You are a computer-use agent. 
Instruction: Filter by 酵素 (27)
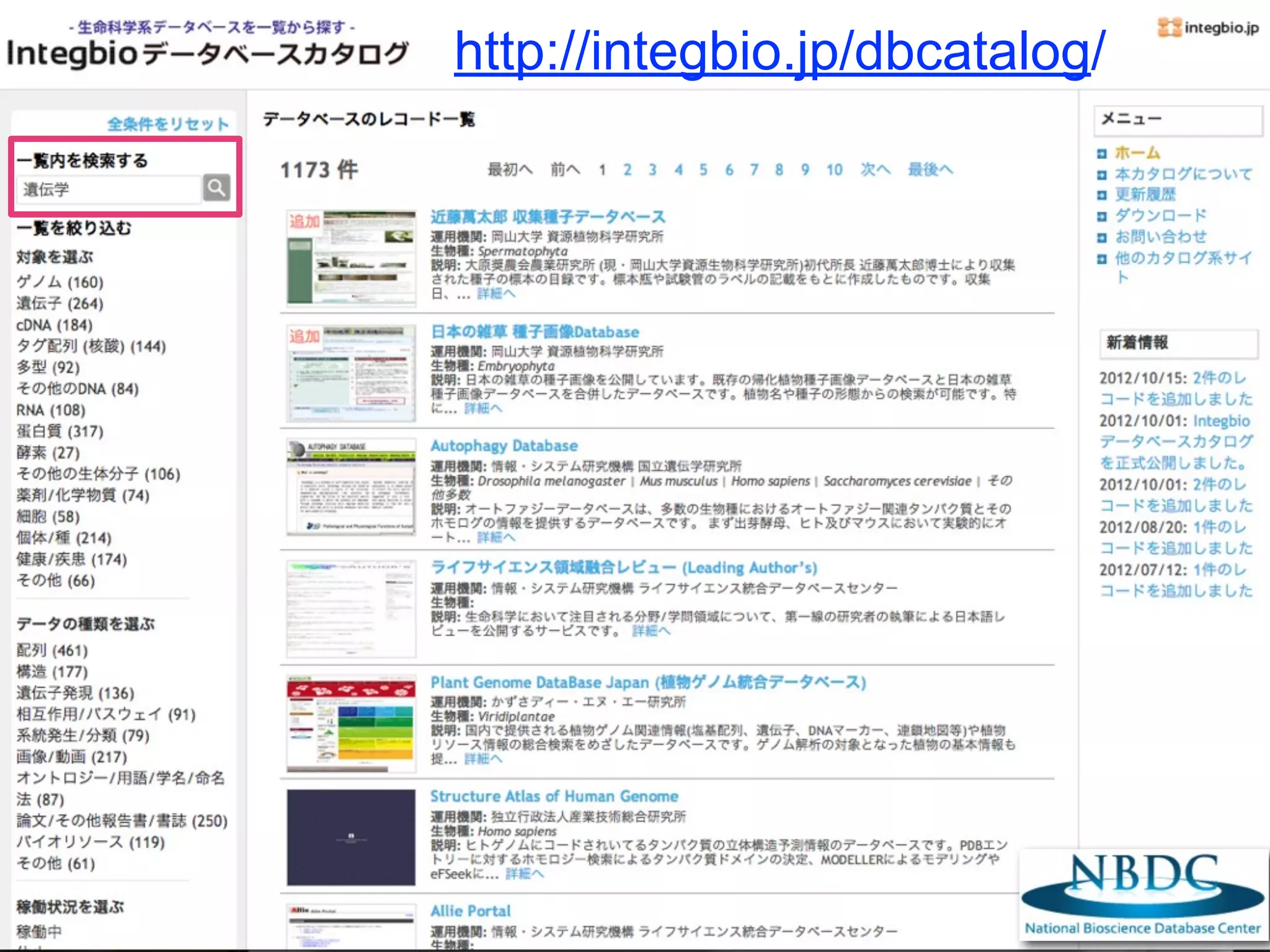(48, 452)
